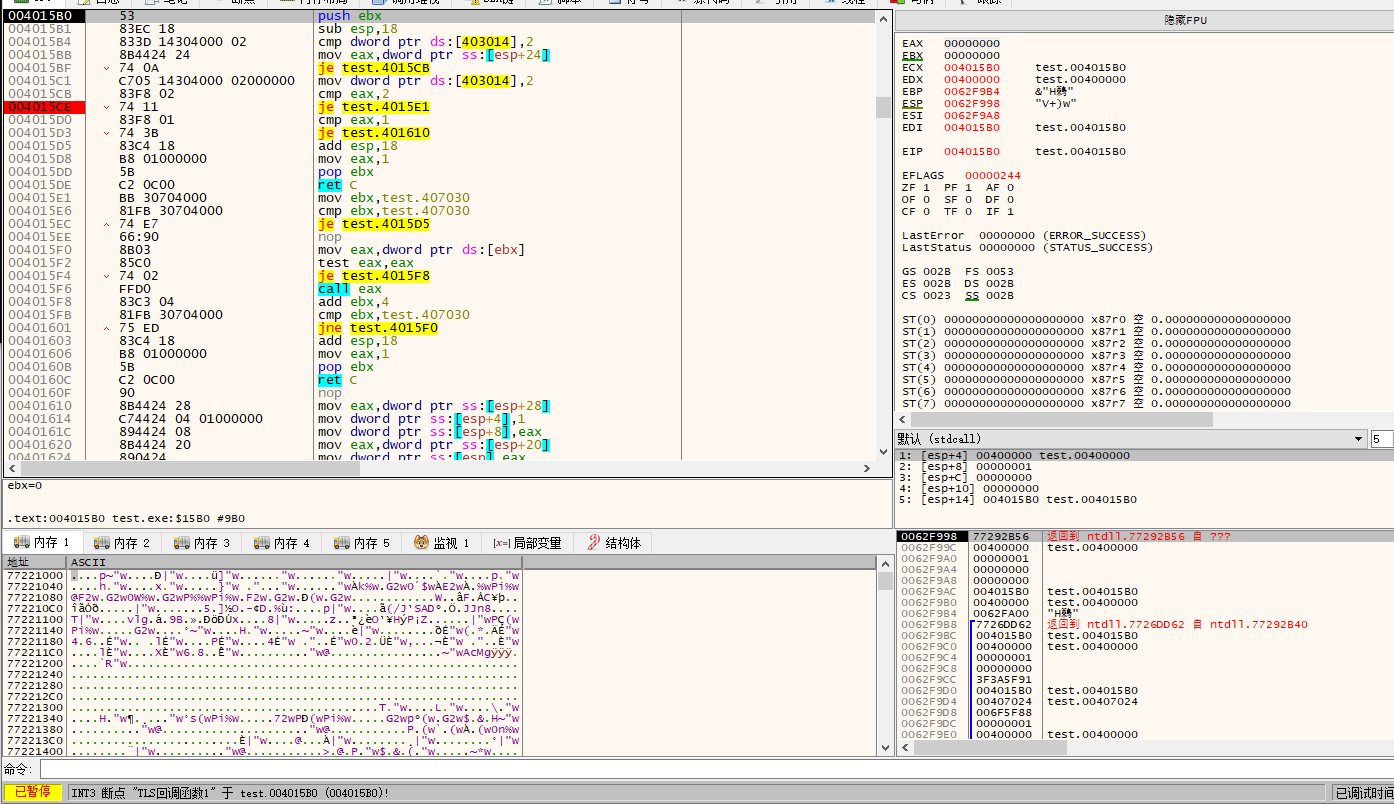Select the IF flag value
Screen dimensions: 1394x804
pyautogui.click(x=1009, y=212)
